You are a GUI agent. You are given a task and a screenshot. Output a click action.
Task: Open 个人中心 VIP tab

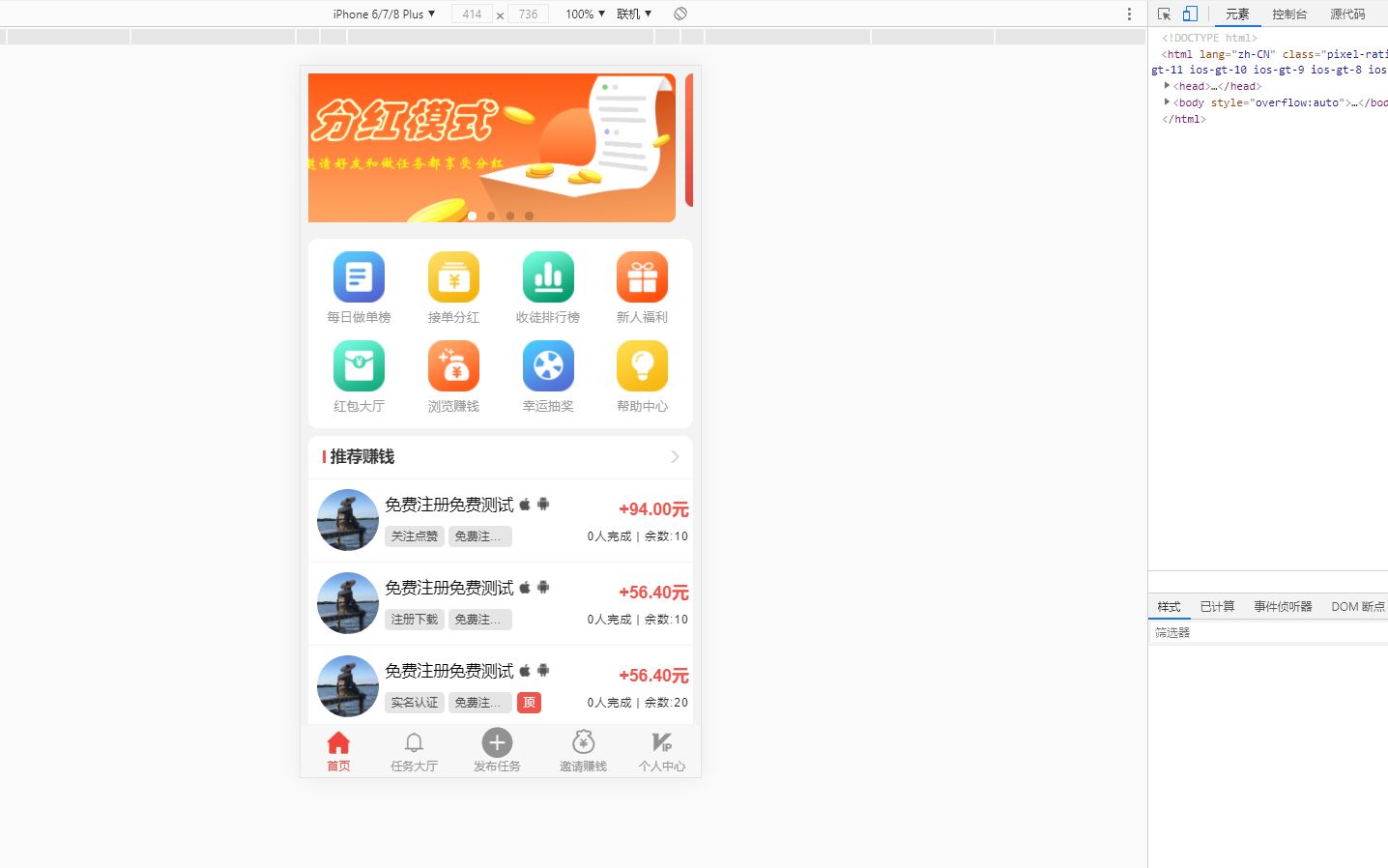coord(662,751)
